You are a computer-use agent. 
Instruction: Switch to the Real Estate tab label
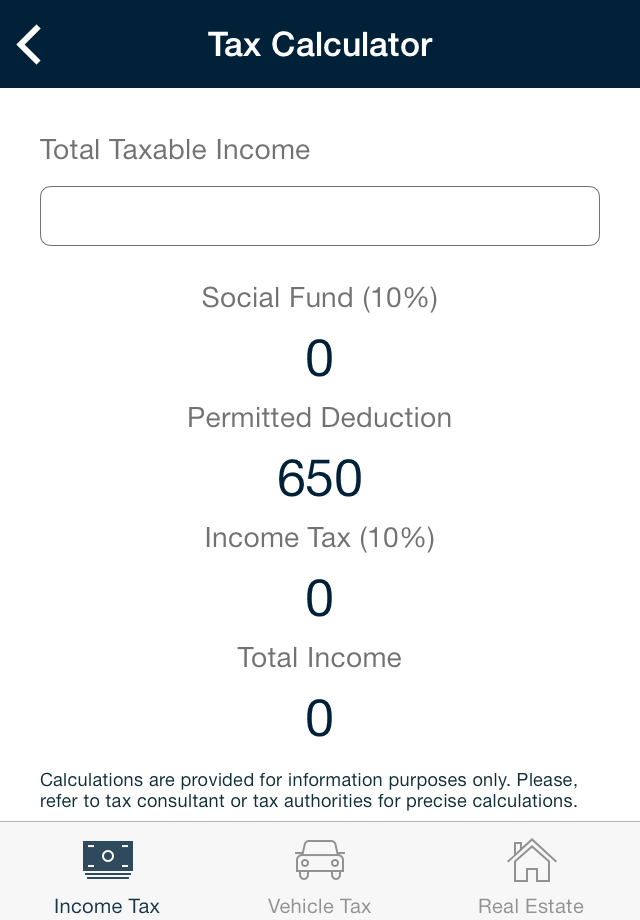531,905
